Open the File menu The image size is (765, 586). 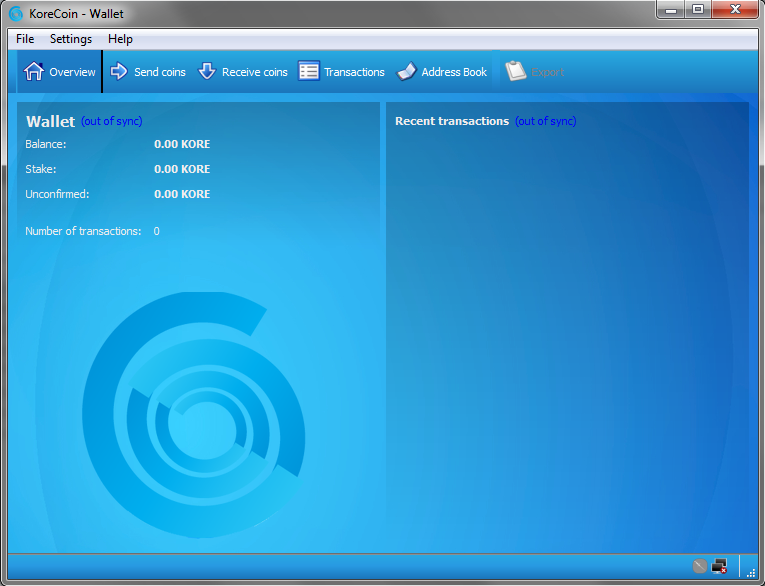click(25, 39)
